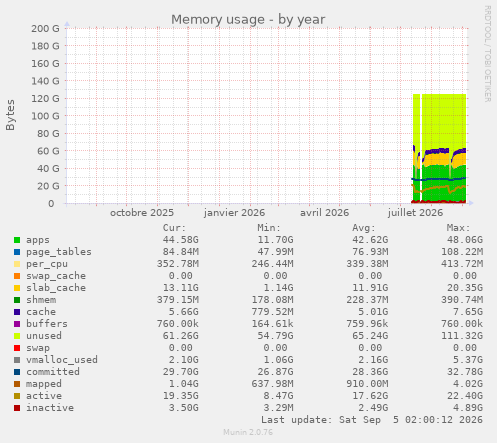
Task: Click the per_cpu pale yellow legend swatch
Action: 17,264
